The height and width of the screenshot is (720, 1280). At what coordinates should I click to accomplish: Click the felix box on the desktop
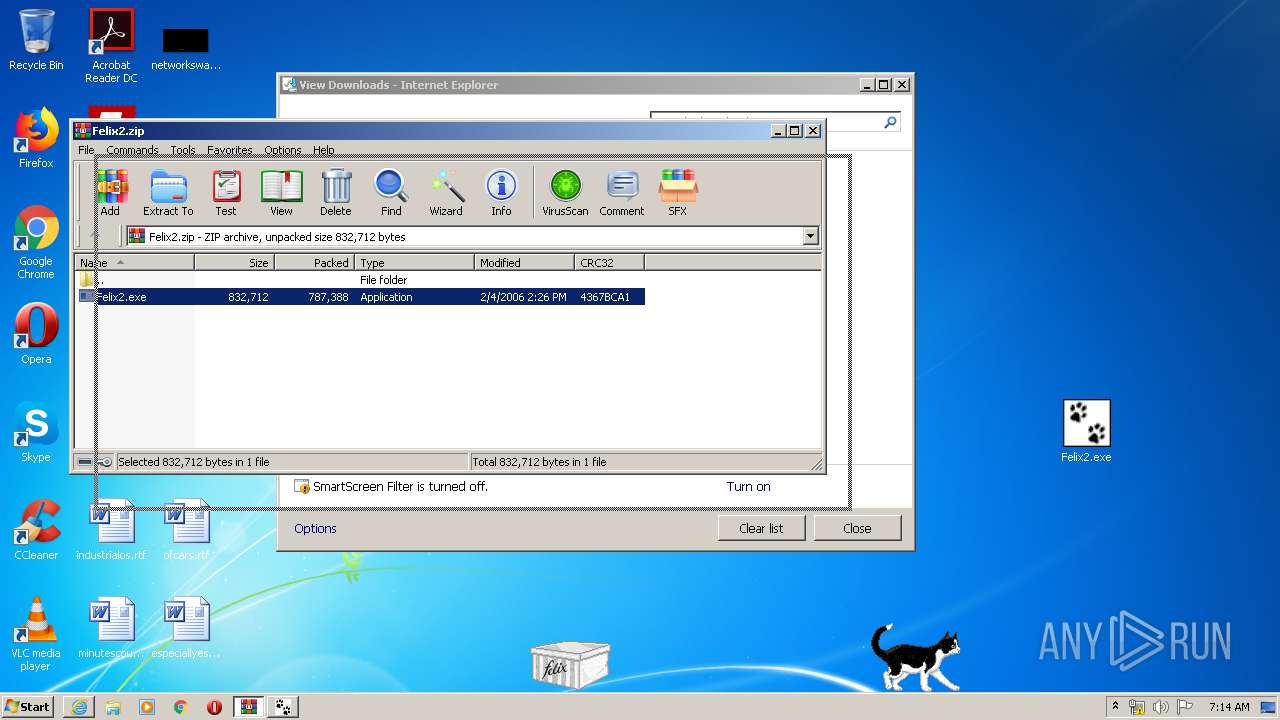(570, 664)
